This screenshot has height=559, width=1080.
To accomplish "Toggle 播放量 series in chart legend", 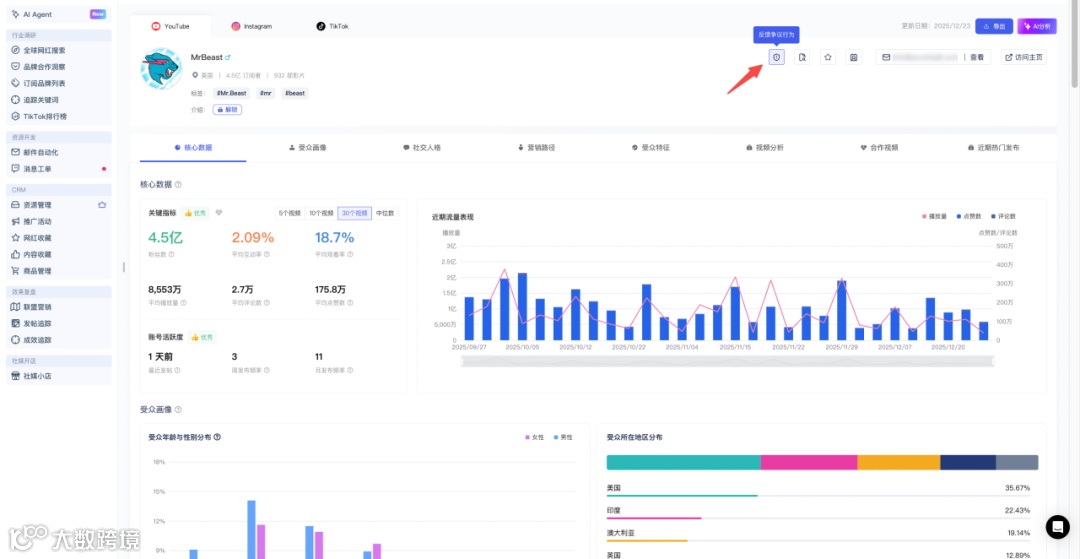I will 935,216.
